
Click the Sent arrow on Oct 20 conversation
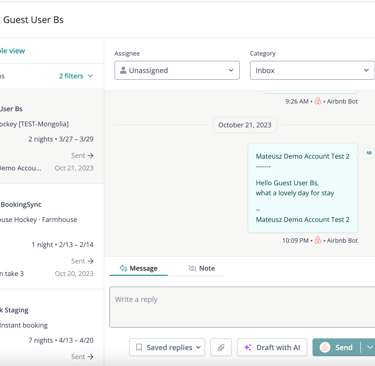[90, 261]
